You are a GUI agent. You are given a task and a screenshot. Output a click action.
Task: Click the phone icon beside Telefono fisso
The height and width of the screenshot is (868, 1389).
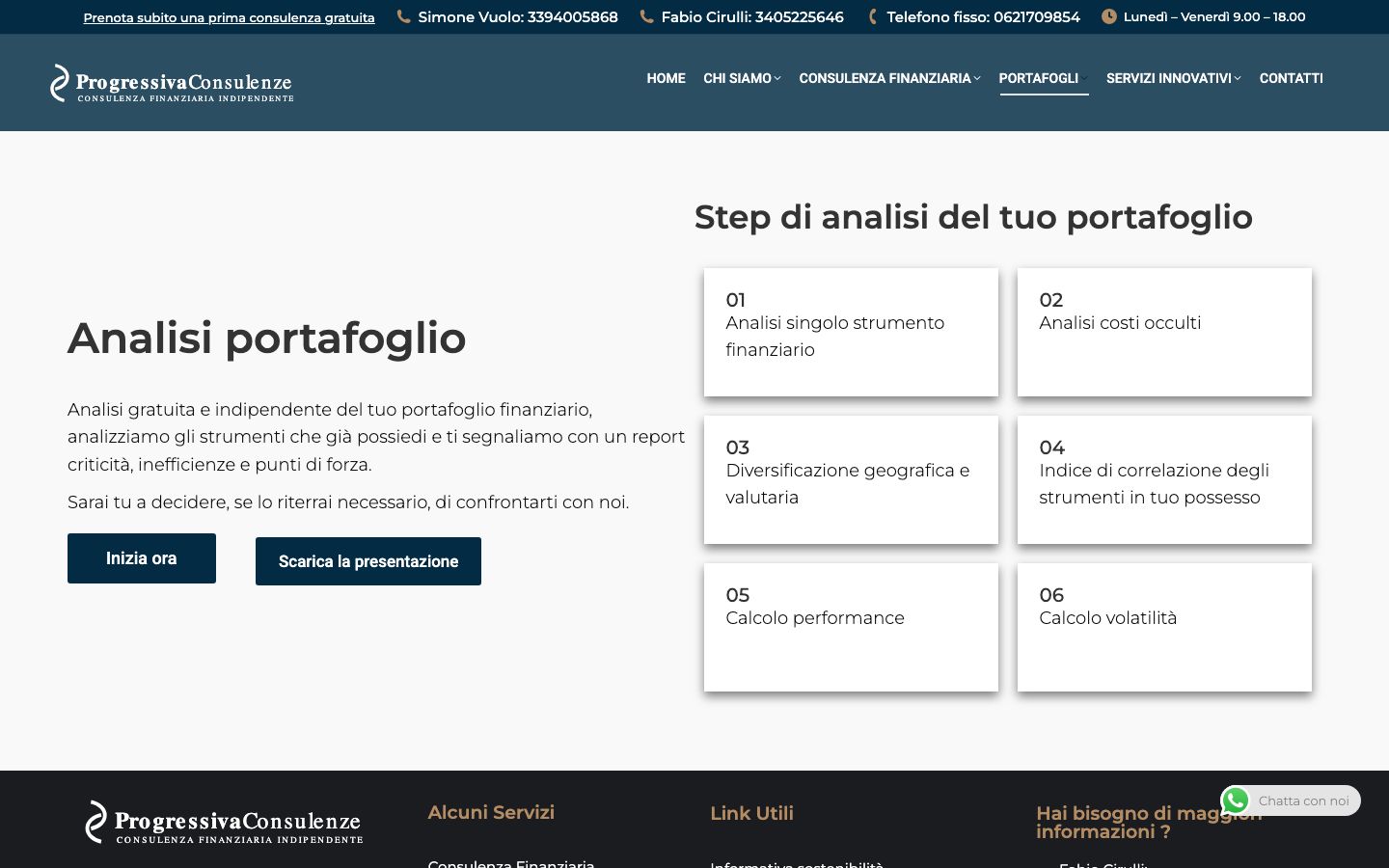[x=872, y=16]
